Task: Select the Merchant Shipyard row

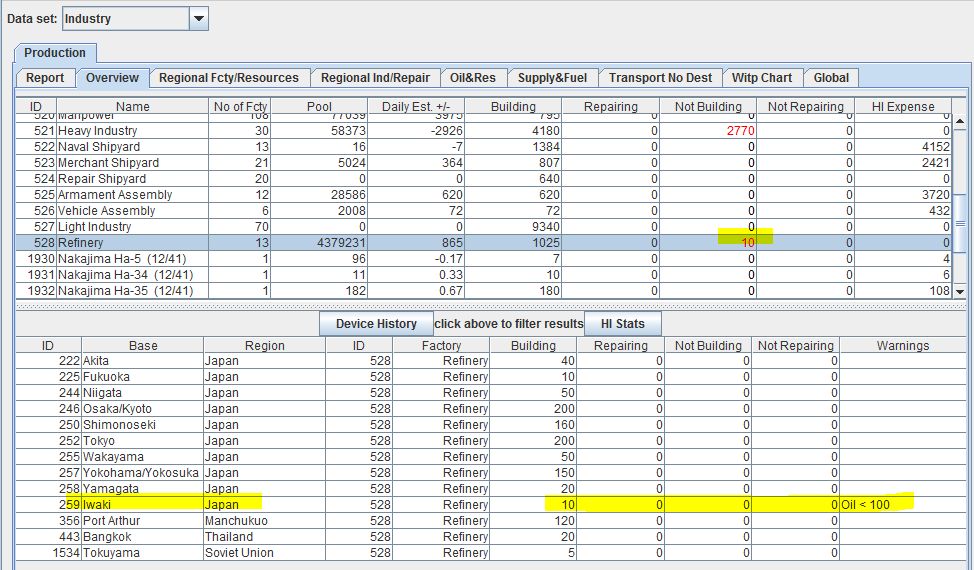Action: click(x=483, y=163)
